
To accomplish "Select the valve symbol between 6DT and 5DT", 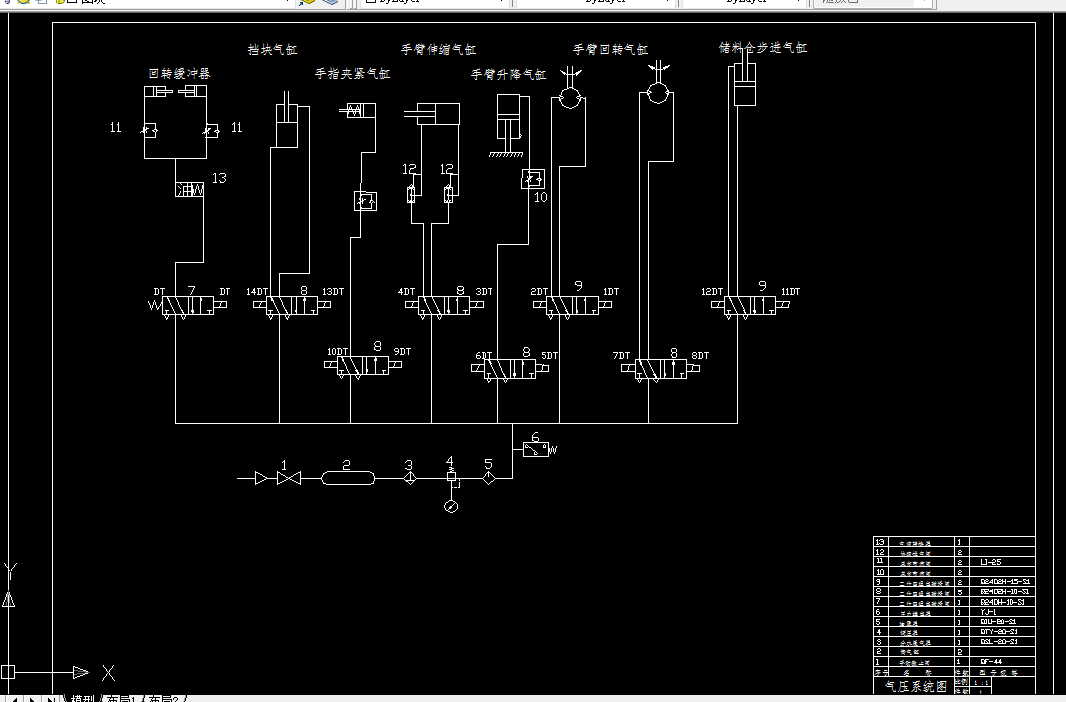I will [510, 370].
